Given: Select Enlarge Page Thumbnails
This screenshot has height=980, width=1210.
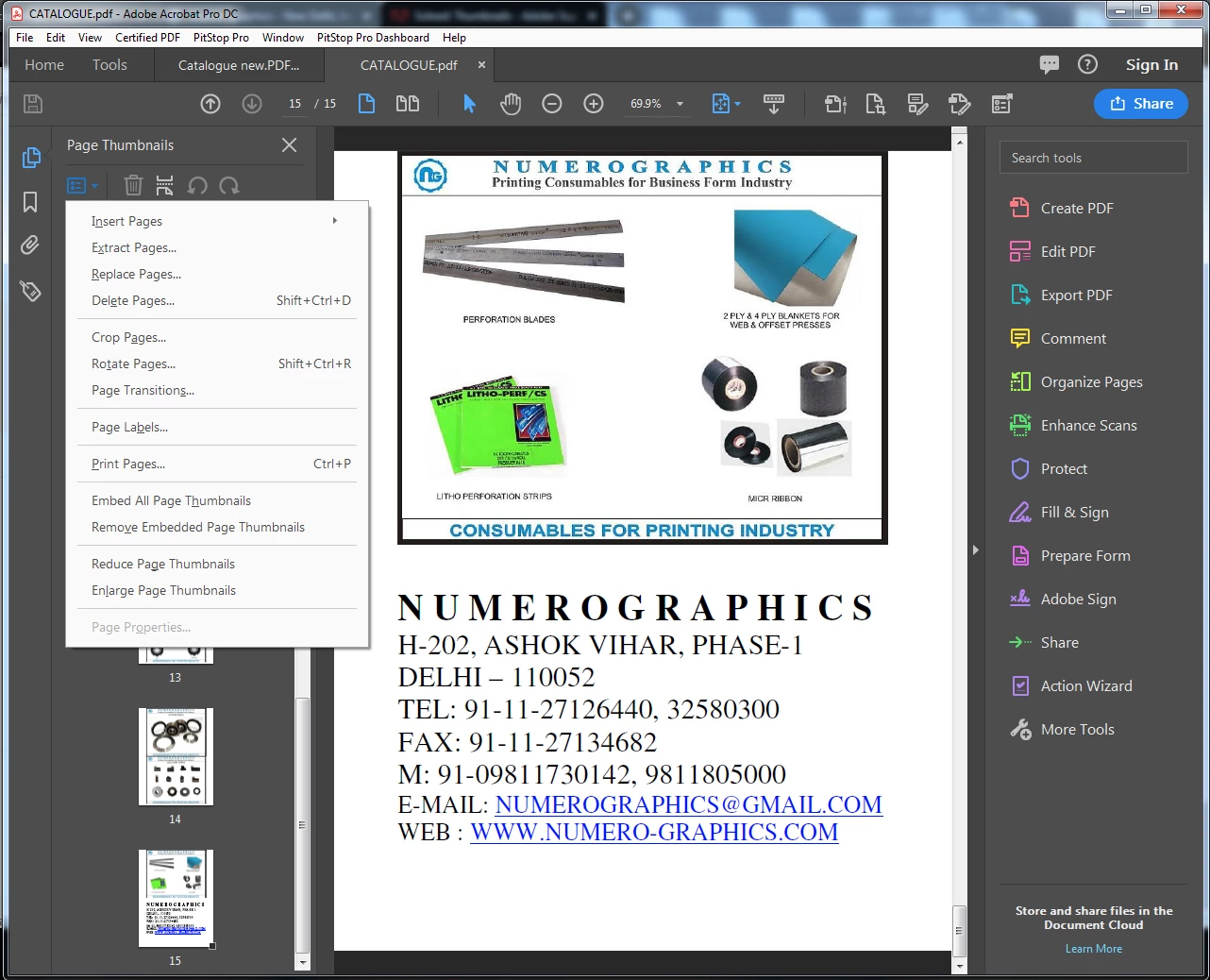Looking at the screenshot, I should [217, 590].
